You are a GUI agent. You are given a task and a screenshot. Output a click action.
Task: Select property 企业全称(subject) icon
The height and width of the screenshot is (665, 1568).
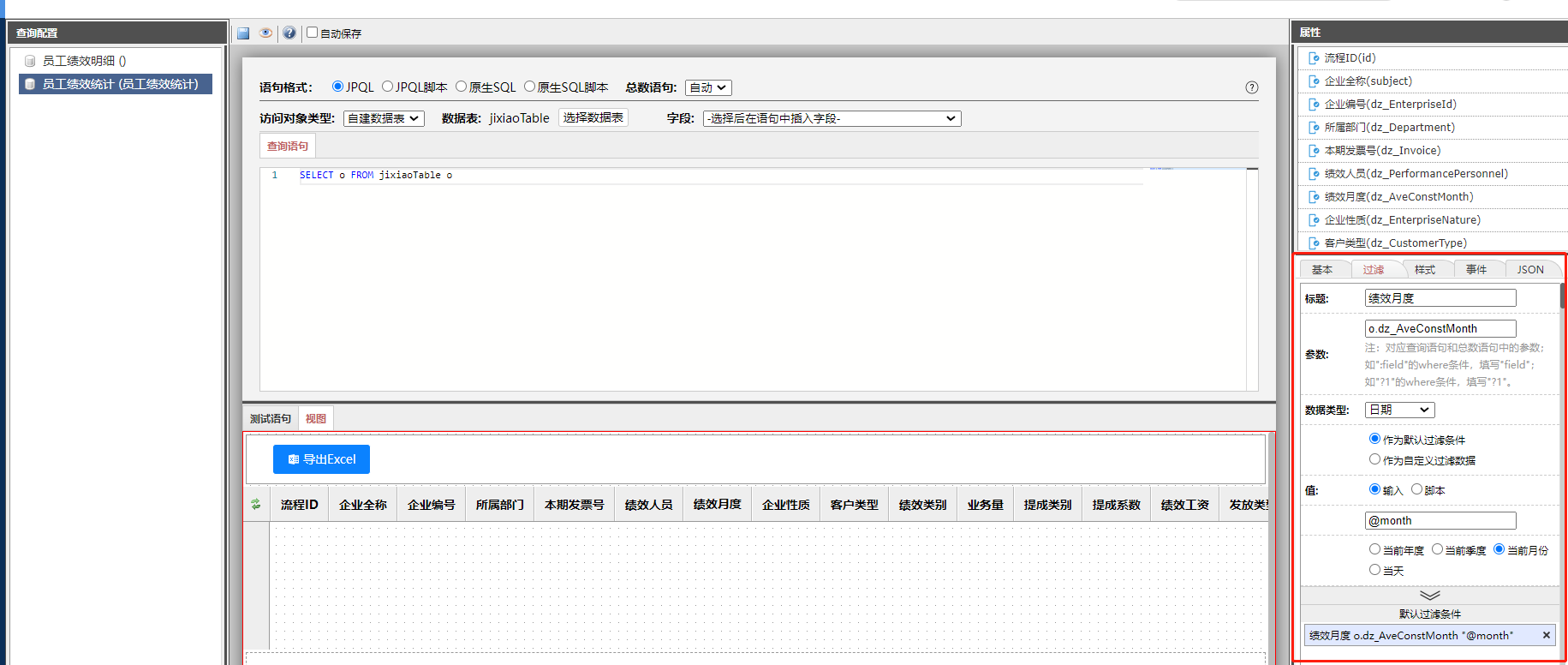point(1314,81)
